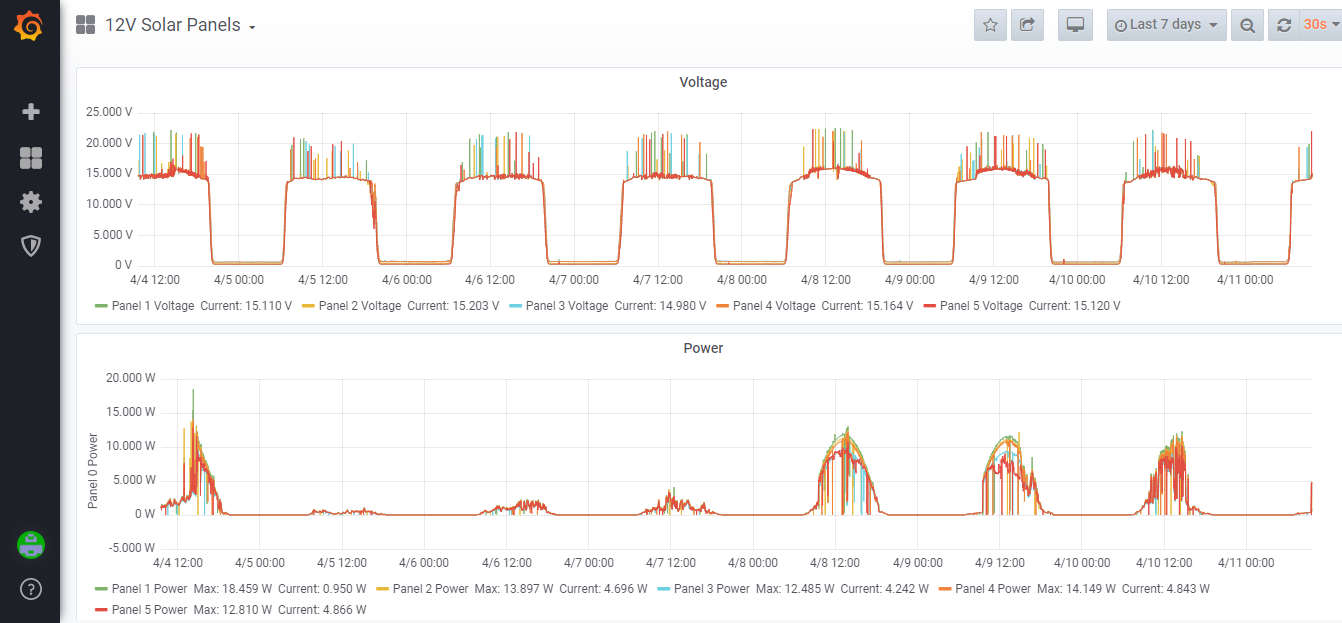This screenshot has width=1342, height=623.
Task: Refresh the dashboard with refresh icon
Action: point(1284,25)
